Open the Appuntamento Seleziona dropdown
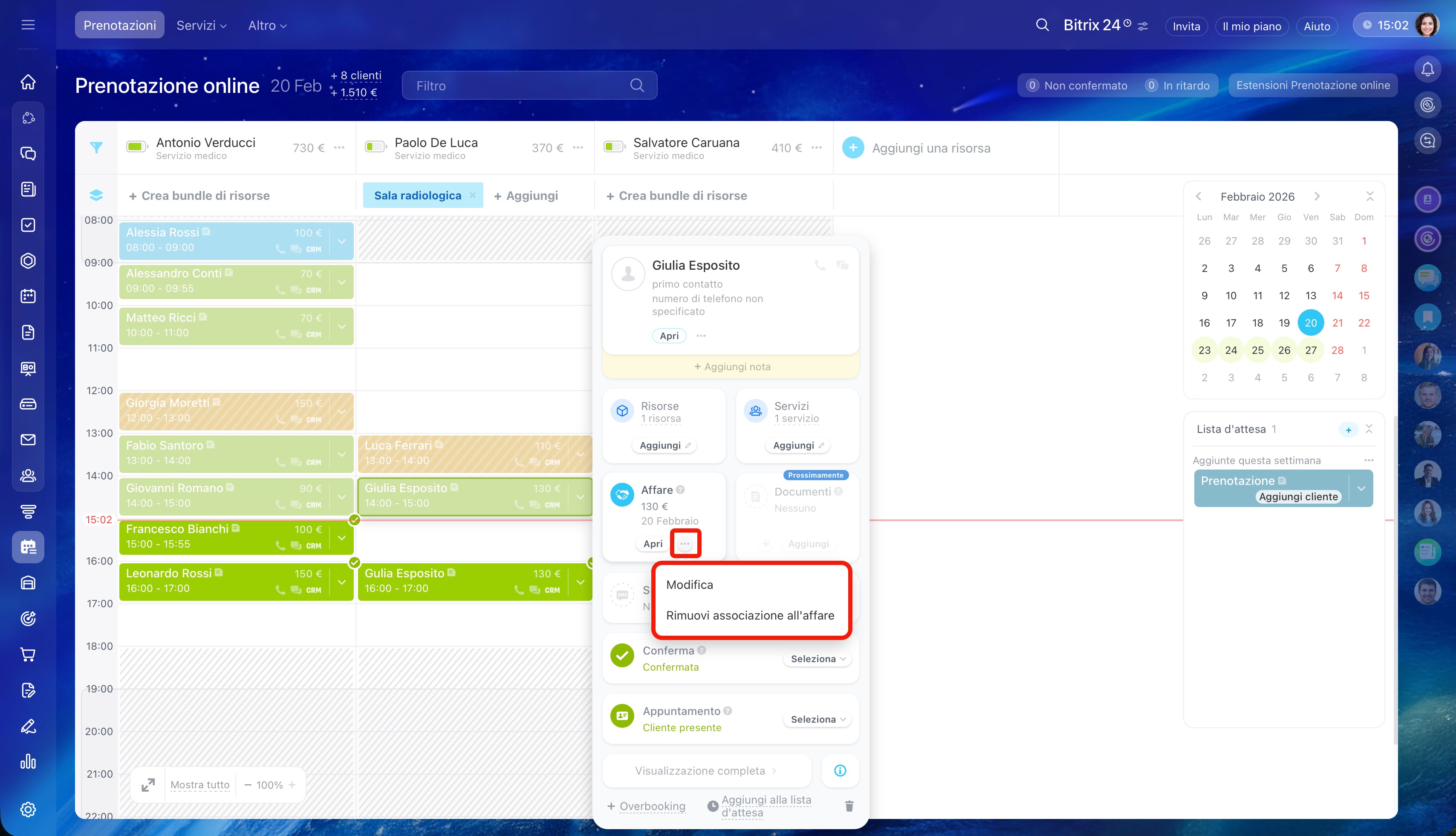Viewport: 1456px width, 836px height. point(818,719)
